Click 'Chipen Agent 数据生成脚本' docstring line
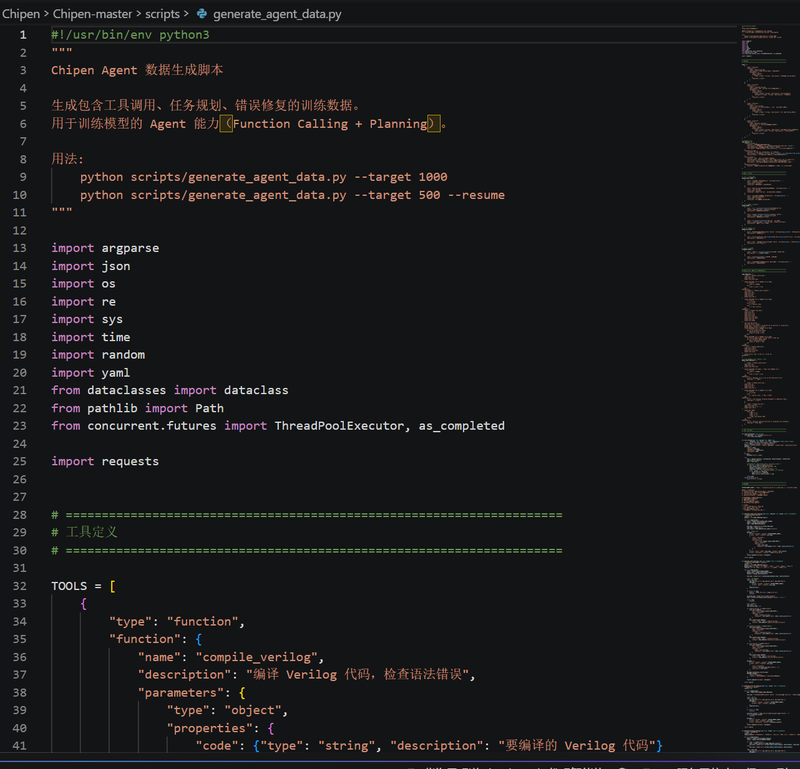The image size is (800, 769). pyautogui.click(x=137, y=70)
